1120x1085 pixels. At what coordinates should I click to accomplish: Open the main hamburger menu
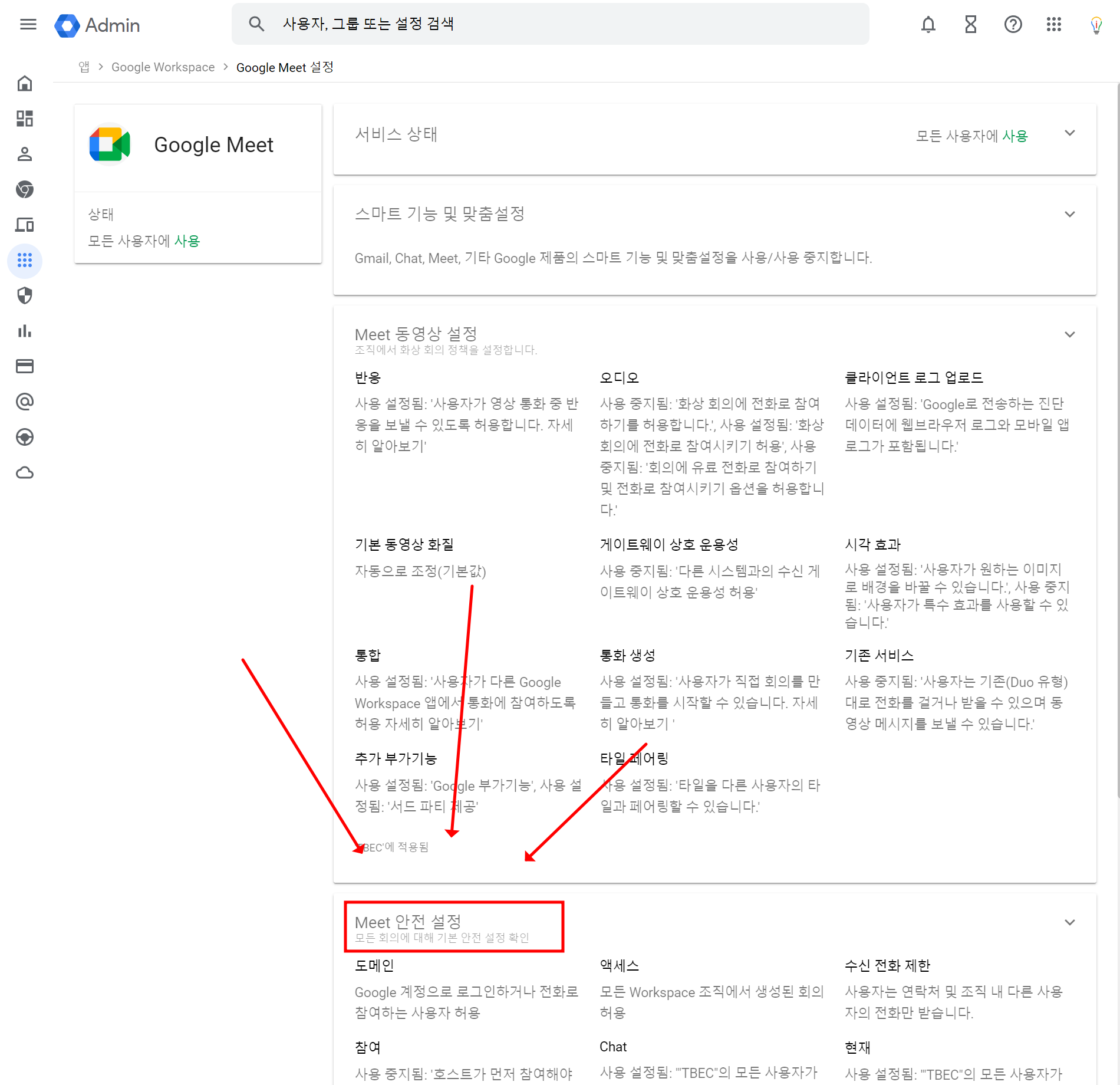[x=28, y=24]
